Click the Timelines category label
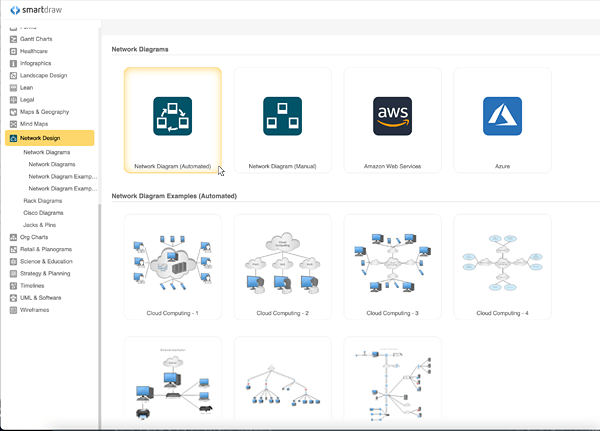The height and width of the screenshot is (431, 600). (32, 286)
